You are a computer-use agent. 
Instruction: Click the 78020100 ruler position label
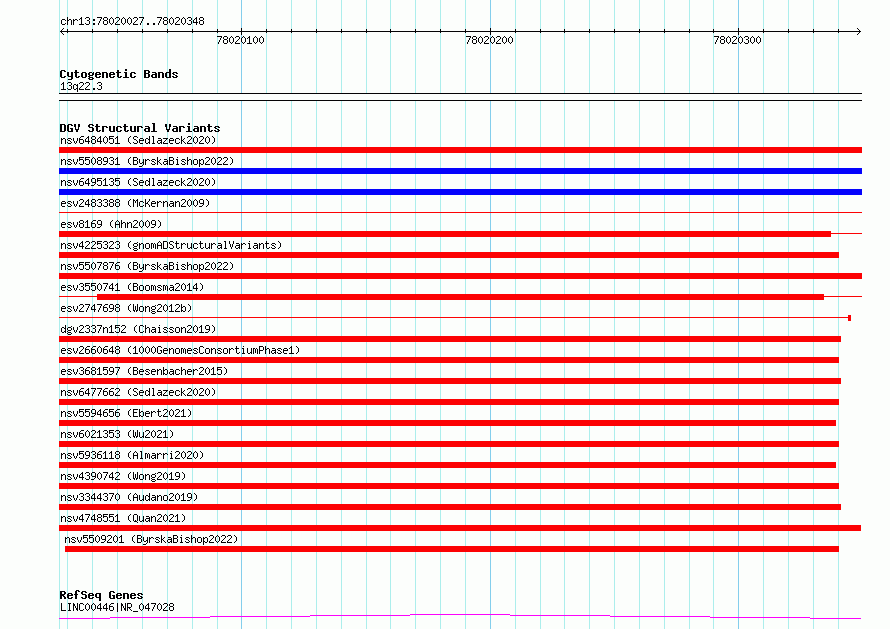(x=241, y=40)
